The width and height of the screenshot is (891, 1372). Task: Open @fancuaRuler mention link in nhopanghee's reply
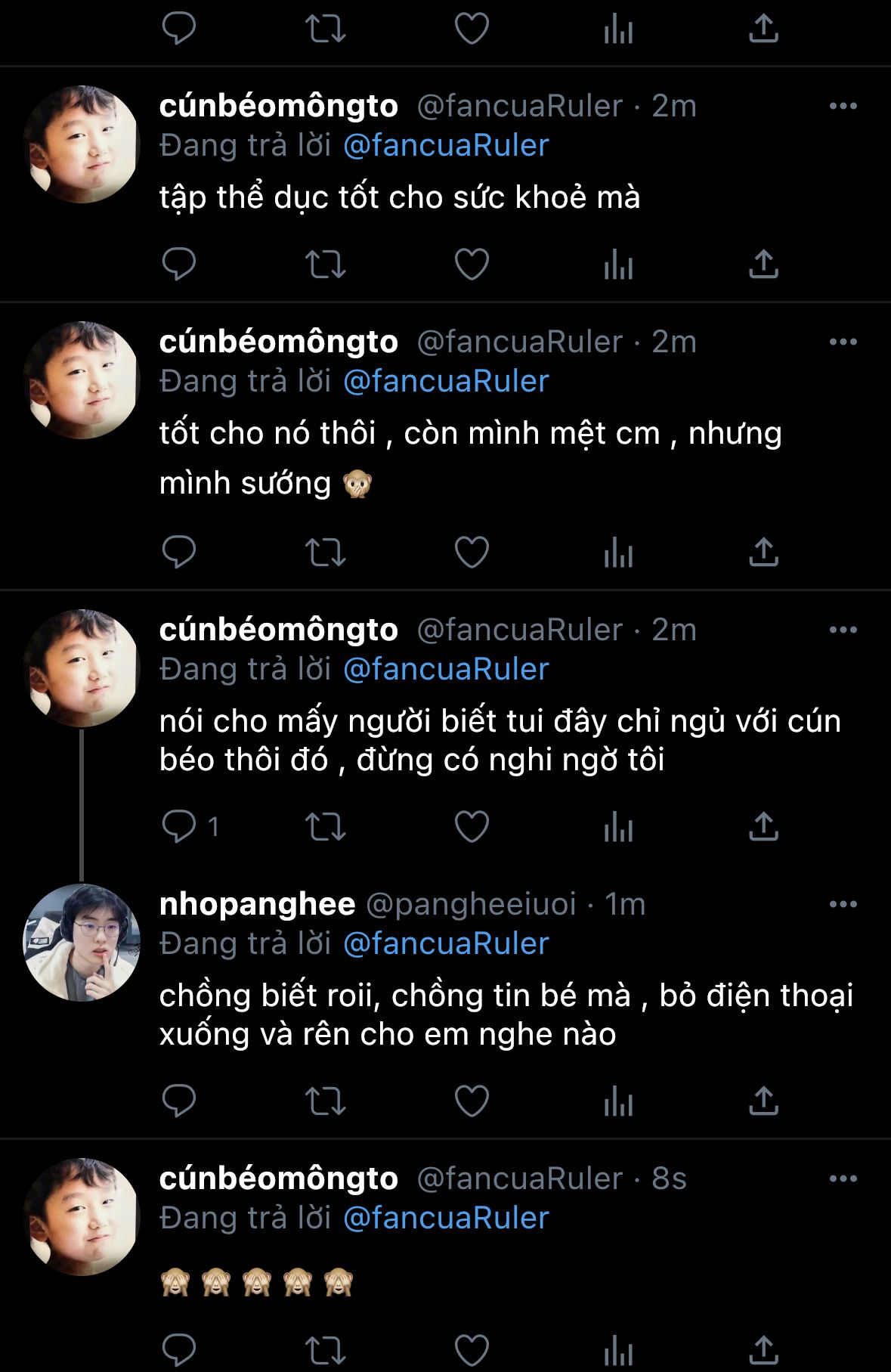446,943
